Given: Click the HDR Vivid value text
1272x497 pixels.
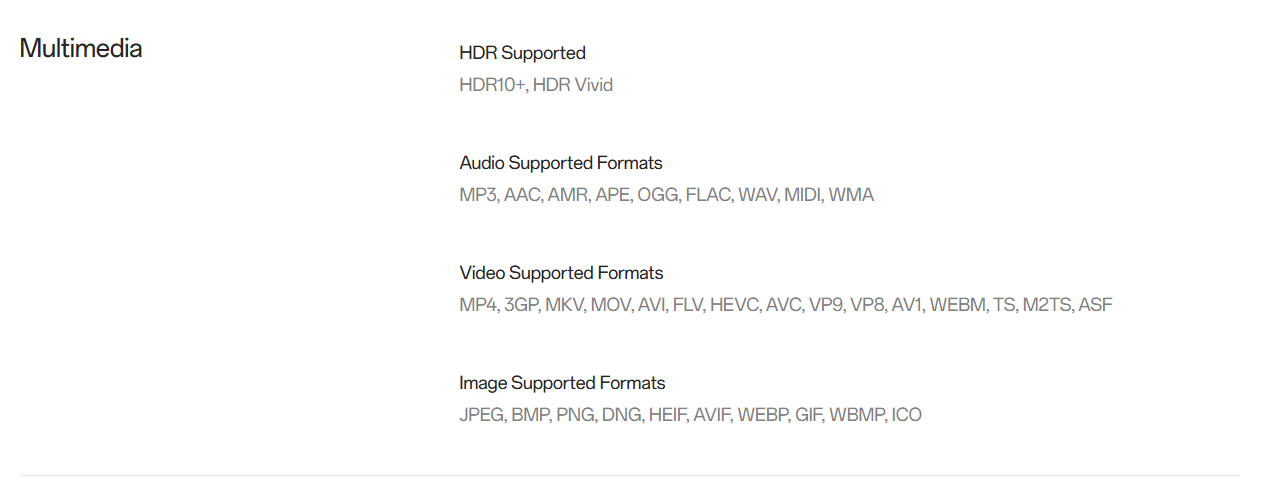Looking at the screenshot, I should tap(573, 85).
